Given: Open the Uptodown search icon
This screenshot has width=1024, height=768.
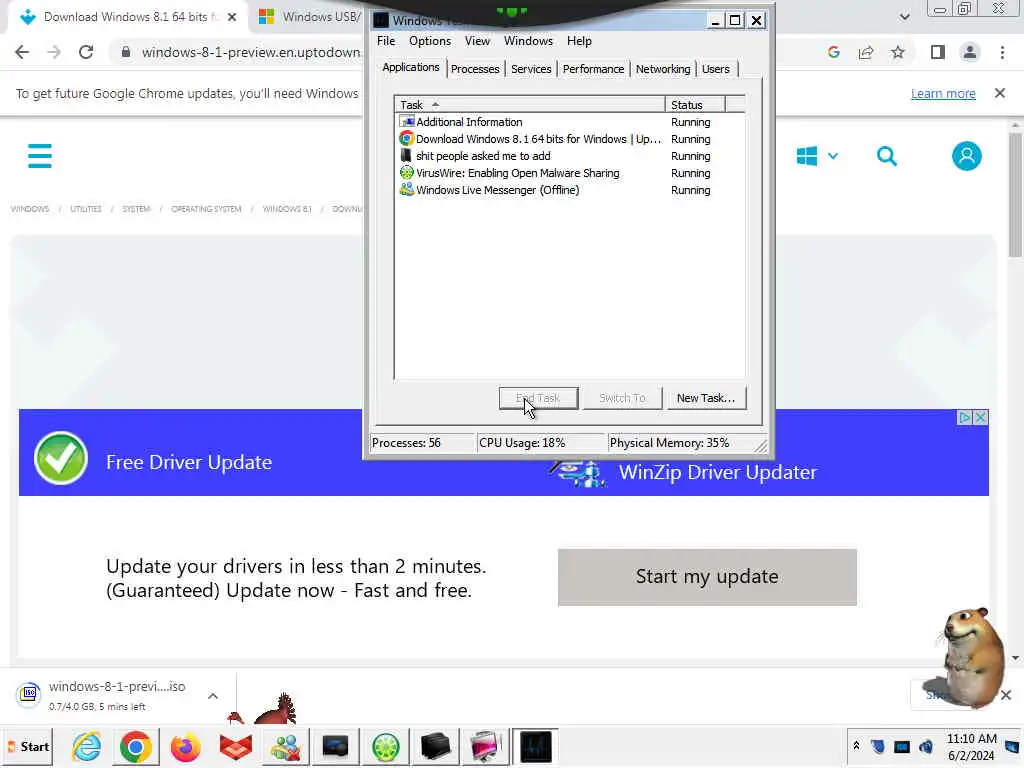Looking at the screenshot, I should (x=887, y=156).
